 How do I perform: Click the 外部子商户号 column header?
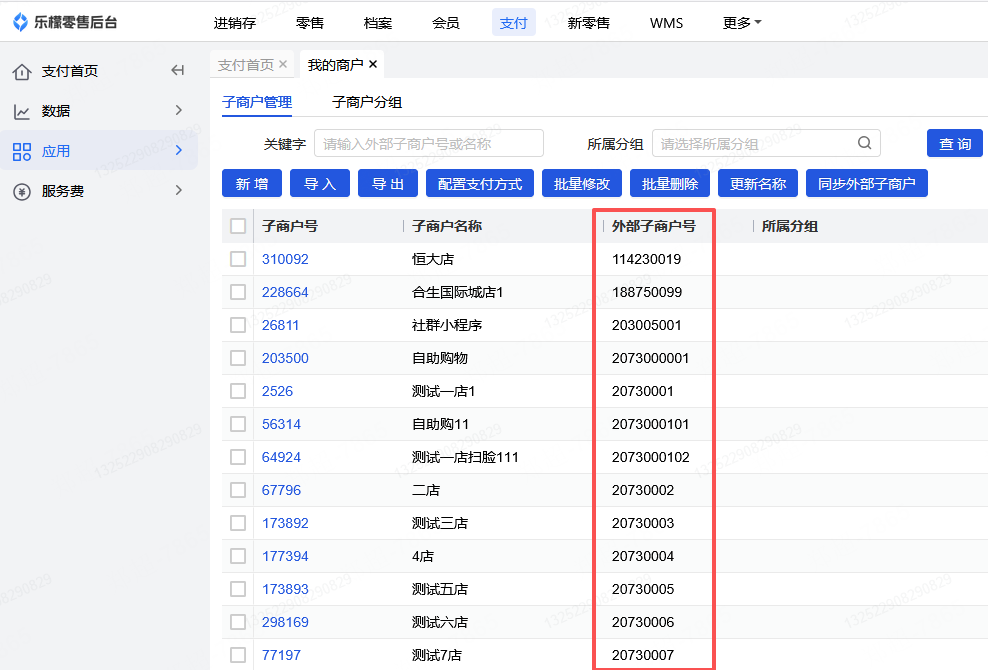pyautogui.click(x=653, y=226)
